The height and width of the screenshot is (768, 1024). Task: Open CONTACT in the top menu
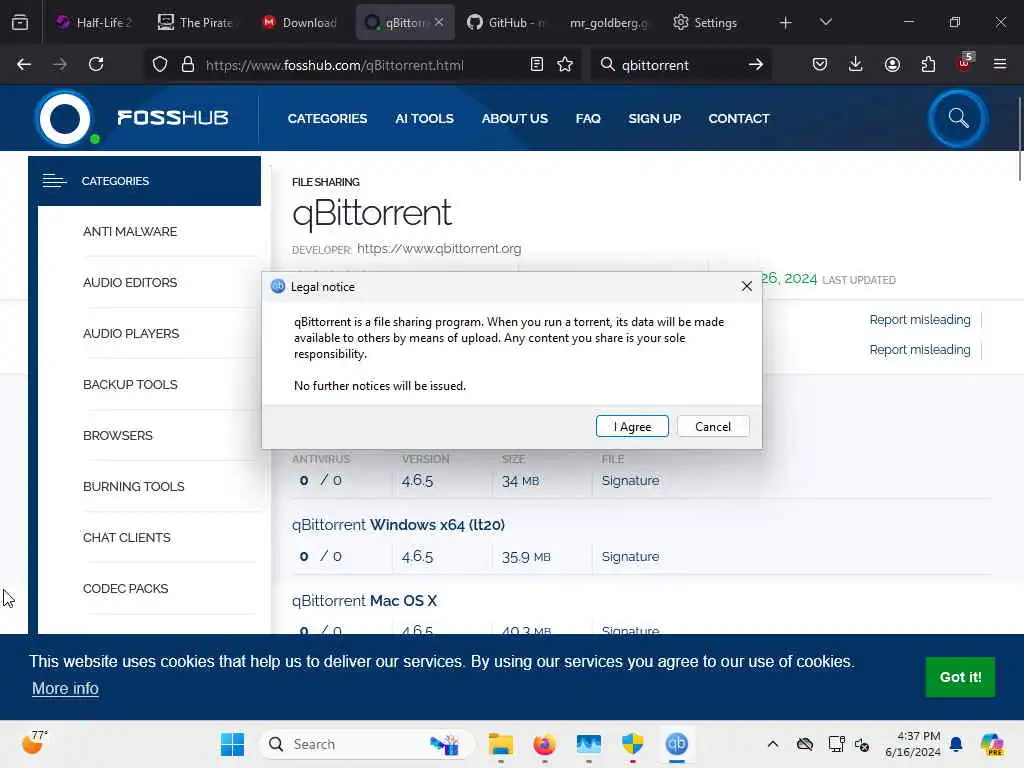point(739,118)
